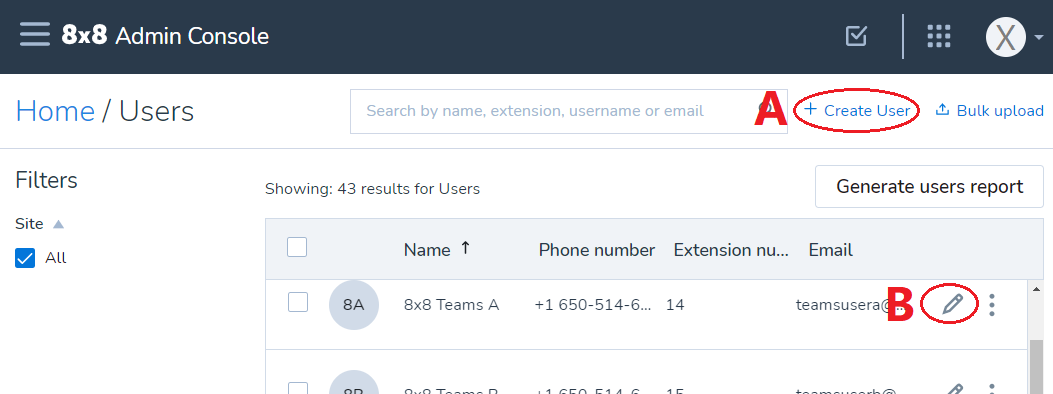Click the 8A avatar circle
The height and width of the screenshot is (394, 1053).
(354, 305)
